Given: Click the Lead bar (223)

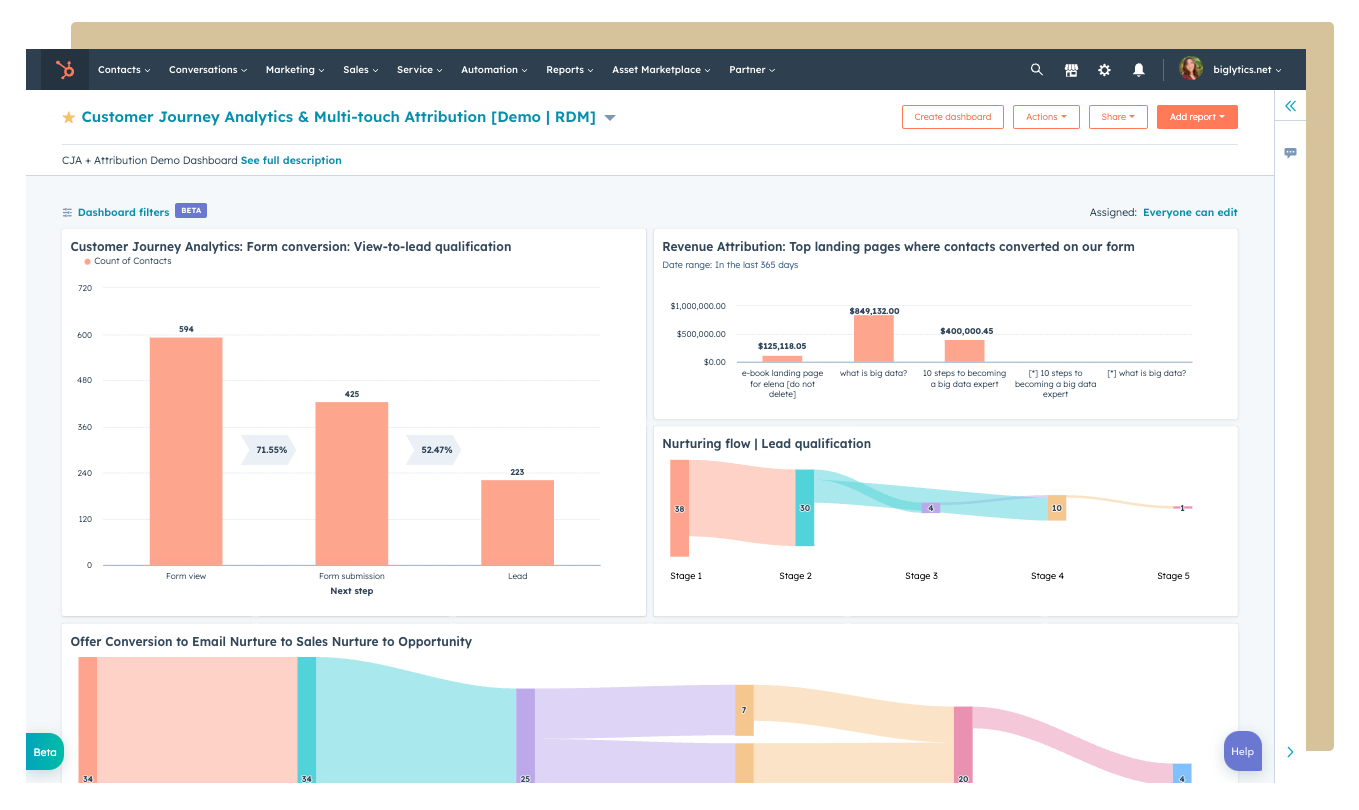Looking at the screenshot, I should (517, 523).
